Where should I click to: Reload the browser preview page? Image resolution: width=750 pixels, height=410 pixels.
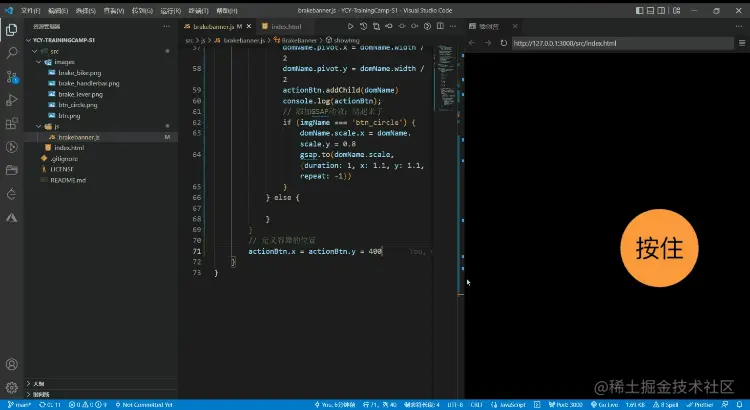(504, 43)
